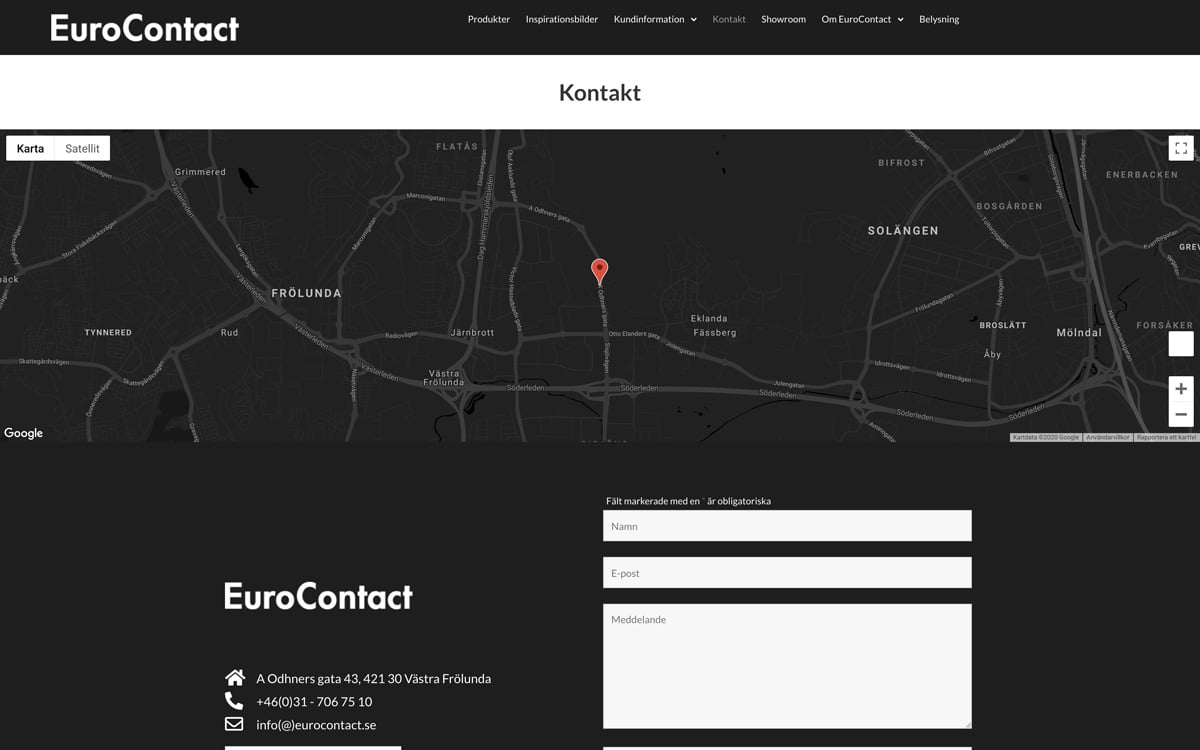Go to the Showroom page
Viewport: 1200px width, 750px height.
coord(783,19)
